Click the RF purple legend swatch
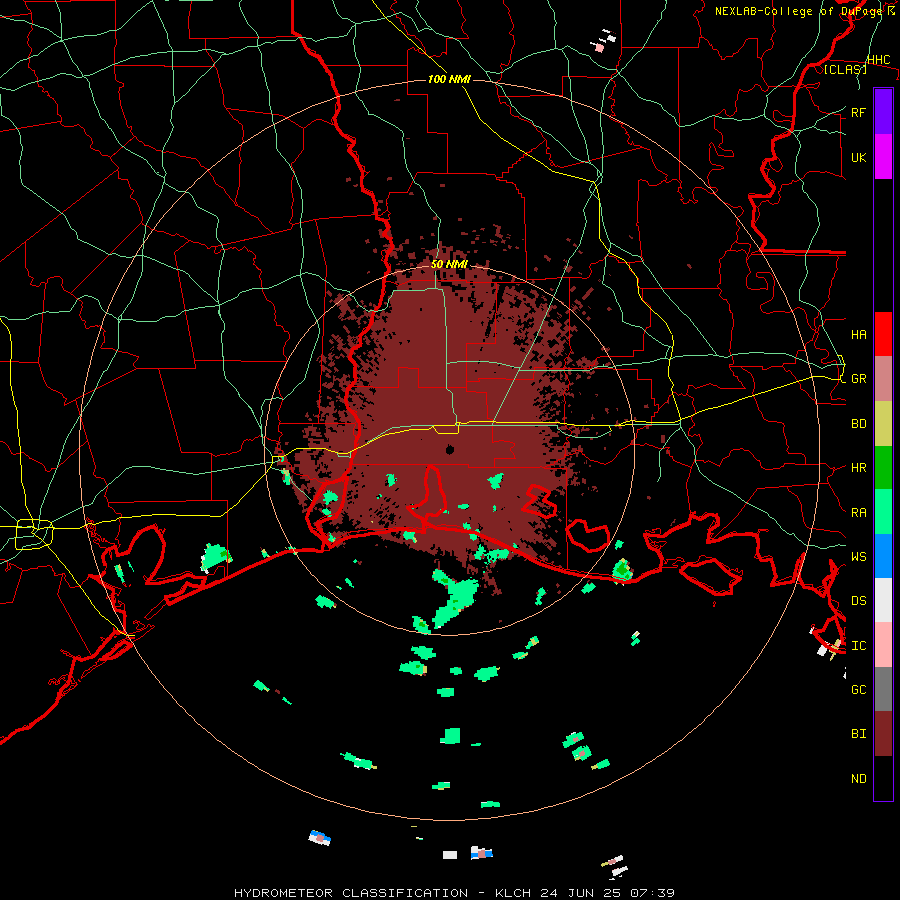The image size is (900, 900). [x=883, y=112]
